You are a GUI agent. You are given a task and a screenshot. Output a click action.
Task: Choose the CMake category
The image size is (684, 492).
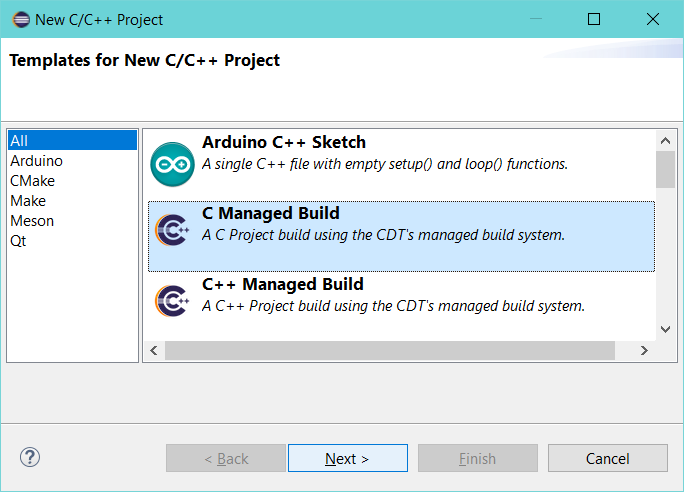[x=33, y=181]
